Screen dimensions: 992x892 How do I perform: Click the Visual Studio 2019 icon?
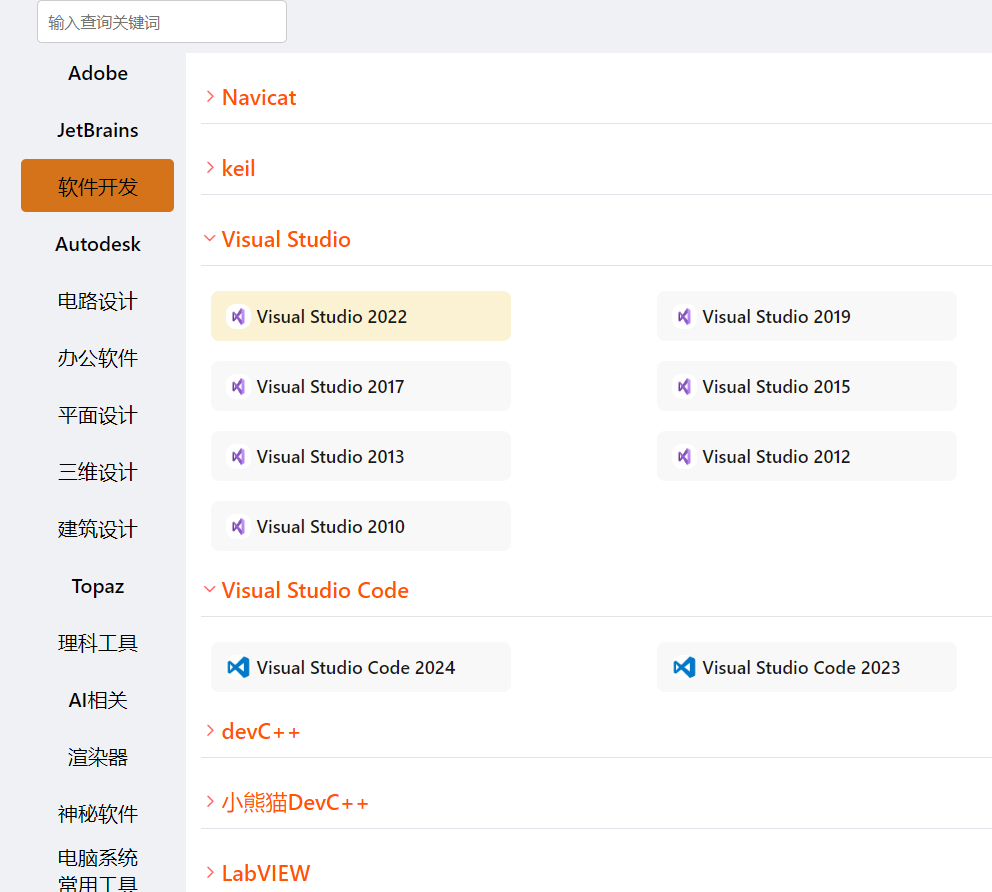point(684,316)
